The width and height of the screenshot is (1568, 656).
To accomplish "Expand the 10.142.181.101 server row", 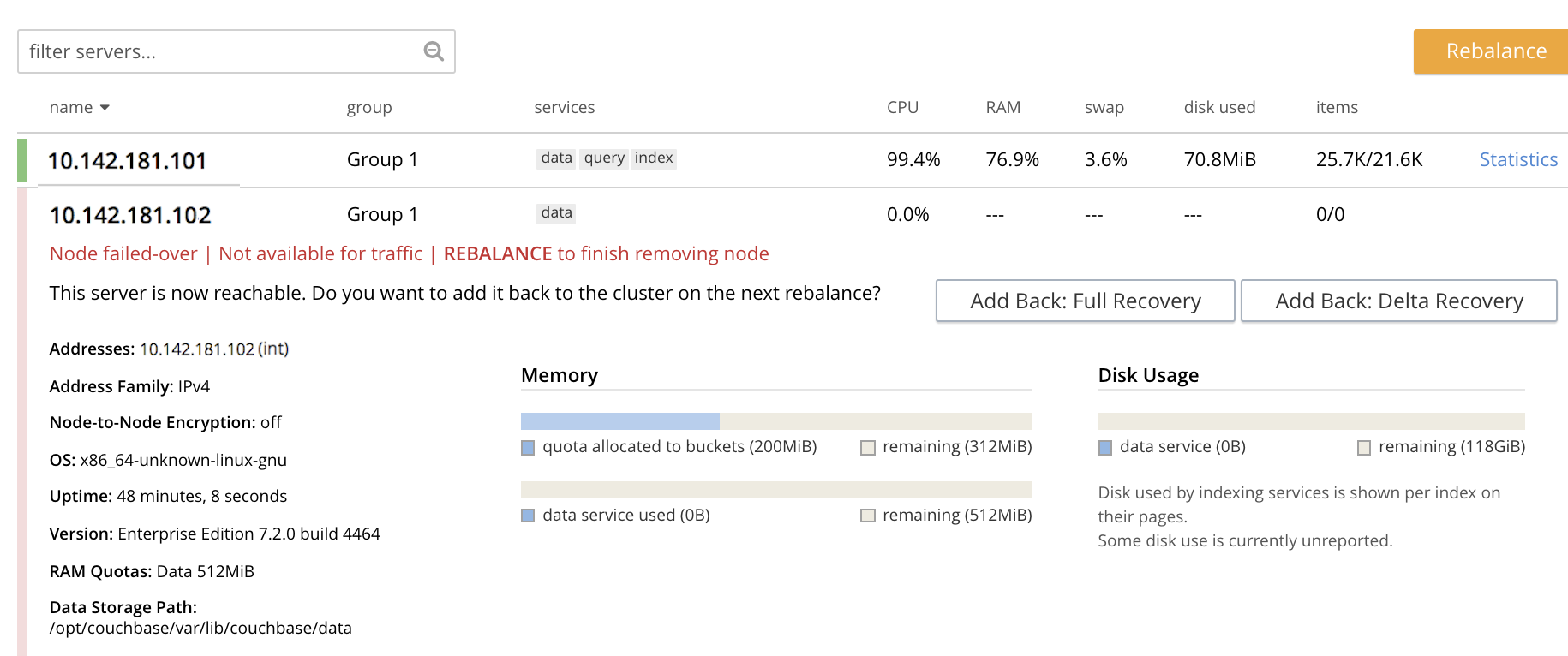I will click(x=127, y=160).
